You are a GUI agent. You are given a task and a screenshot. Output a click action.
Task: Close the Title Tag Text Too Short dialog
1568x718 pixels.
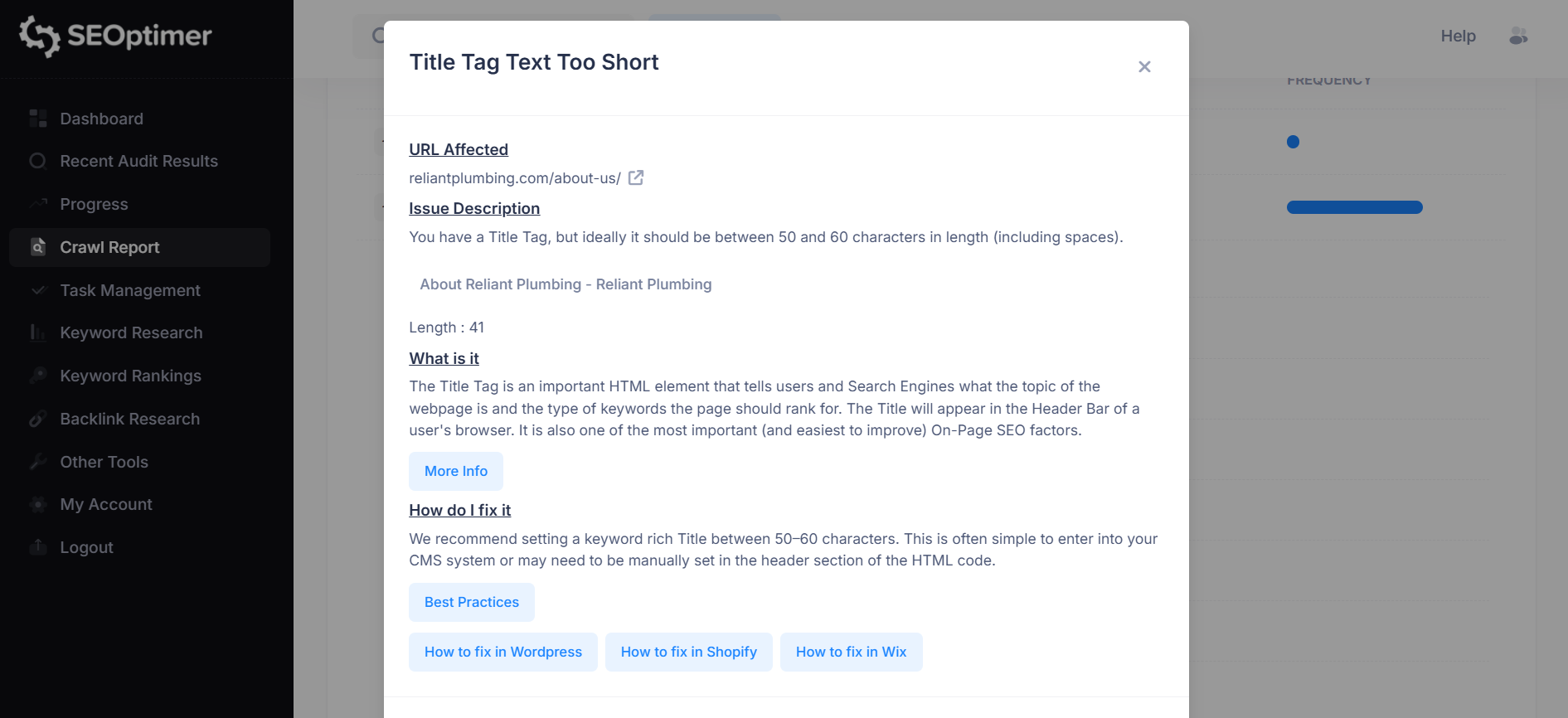tap(1144, 66)
